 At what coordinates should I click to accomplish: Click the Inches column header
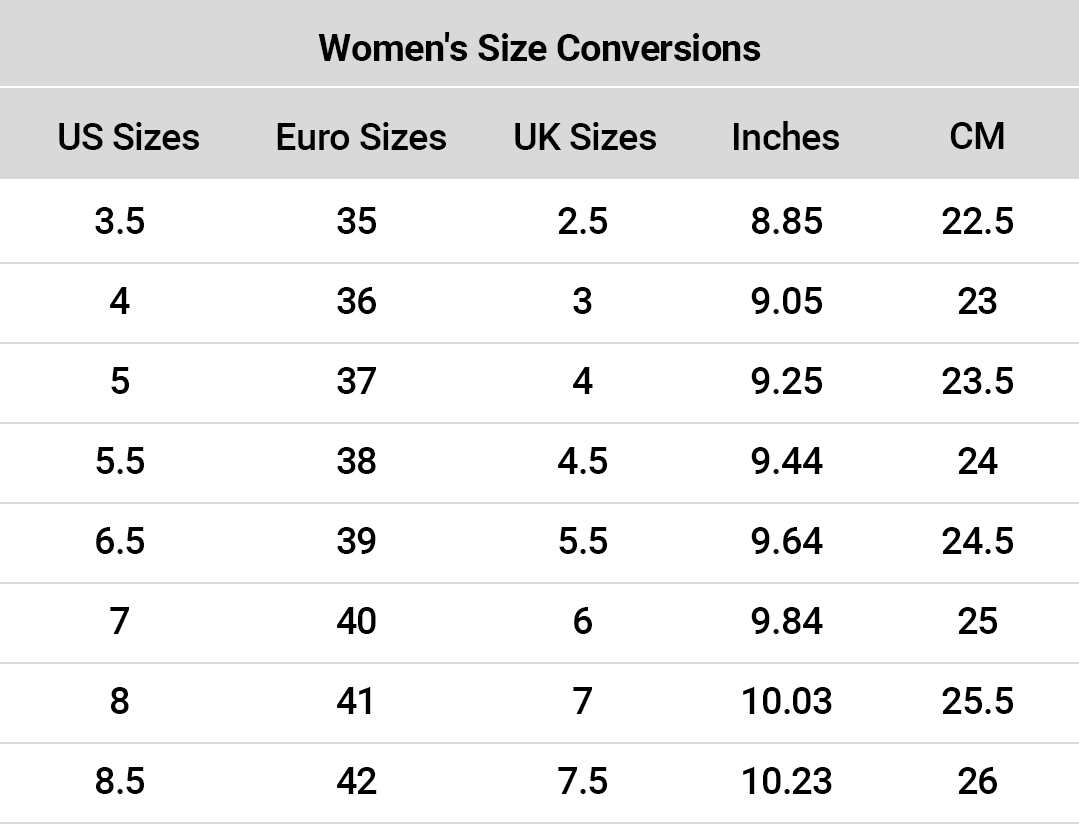tap(785, 137)
